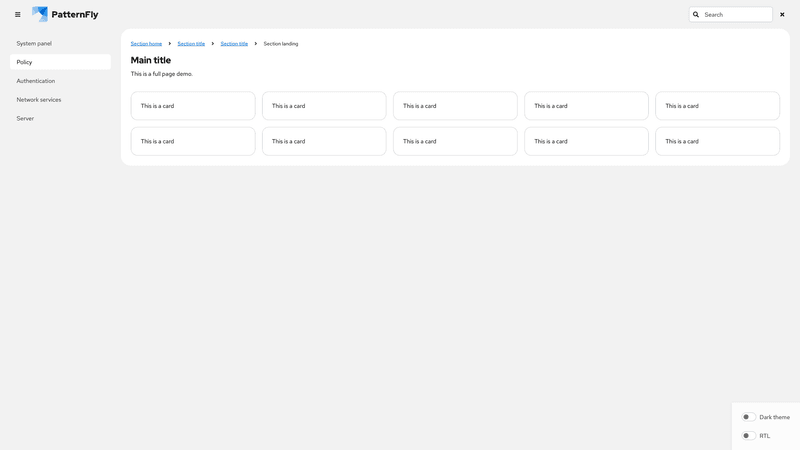The image size is (800, 450).
Task: Click Section landing breadcrumb text
Action: pos(281,44)
